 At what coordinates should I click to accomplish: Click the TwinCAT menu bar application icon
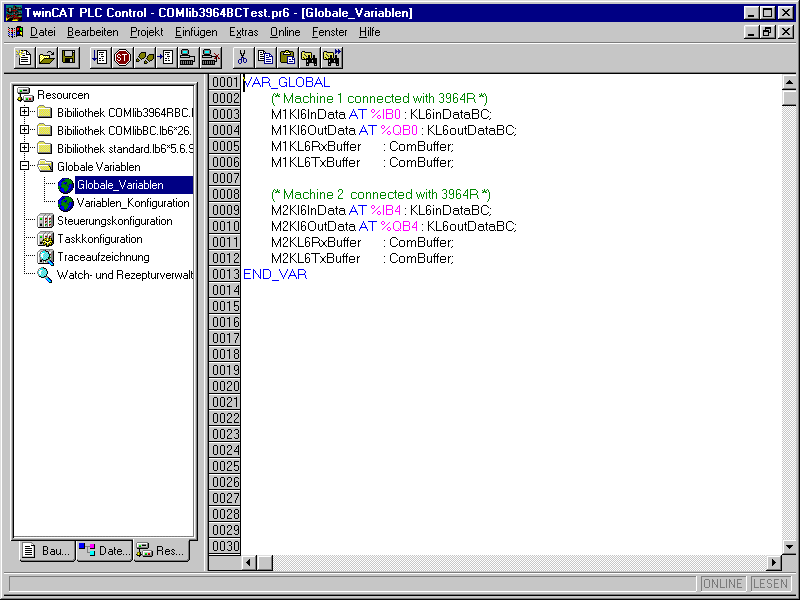15,32
